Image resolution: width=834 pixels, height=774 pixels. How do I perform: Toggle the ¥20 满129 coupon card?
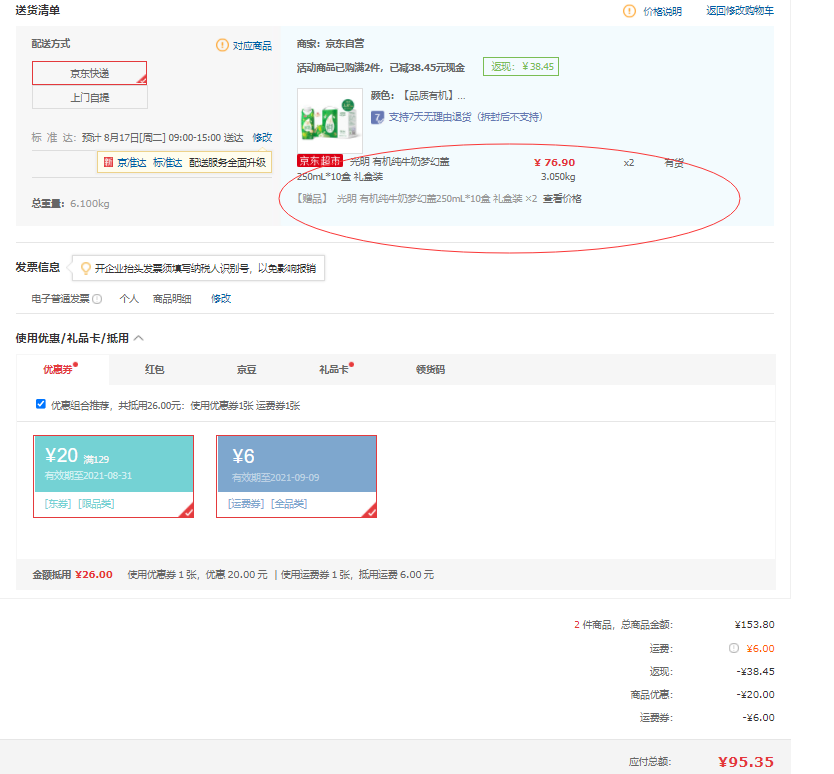[113, 476]
